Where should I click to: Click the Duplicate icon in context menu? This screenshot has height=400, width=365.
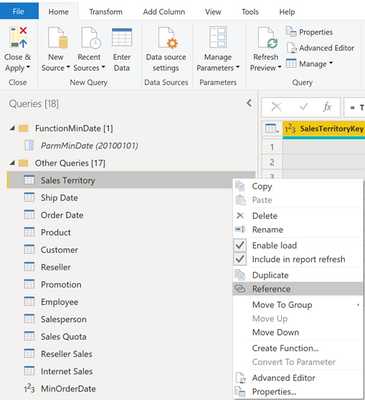pyautogui.click(x=240, y=275)
